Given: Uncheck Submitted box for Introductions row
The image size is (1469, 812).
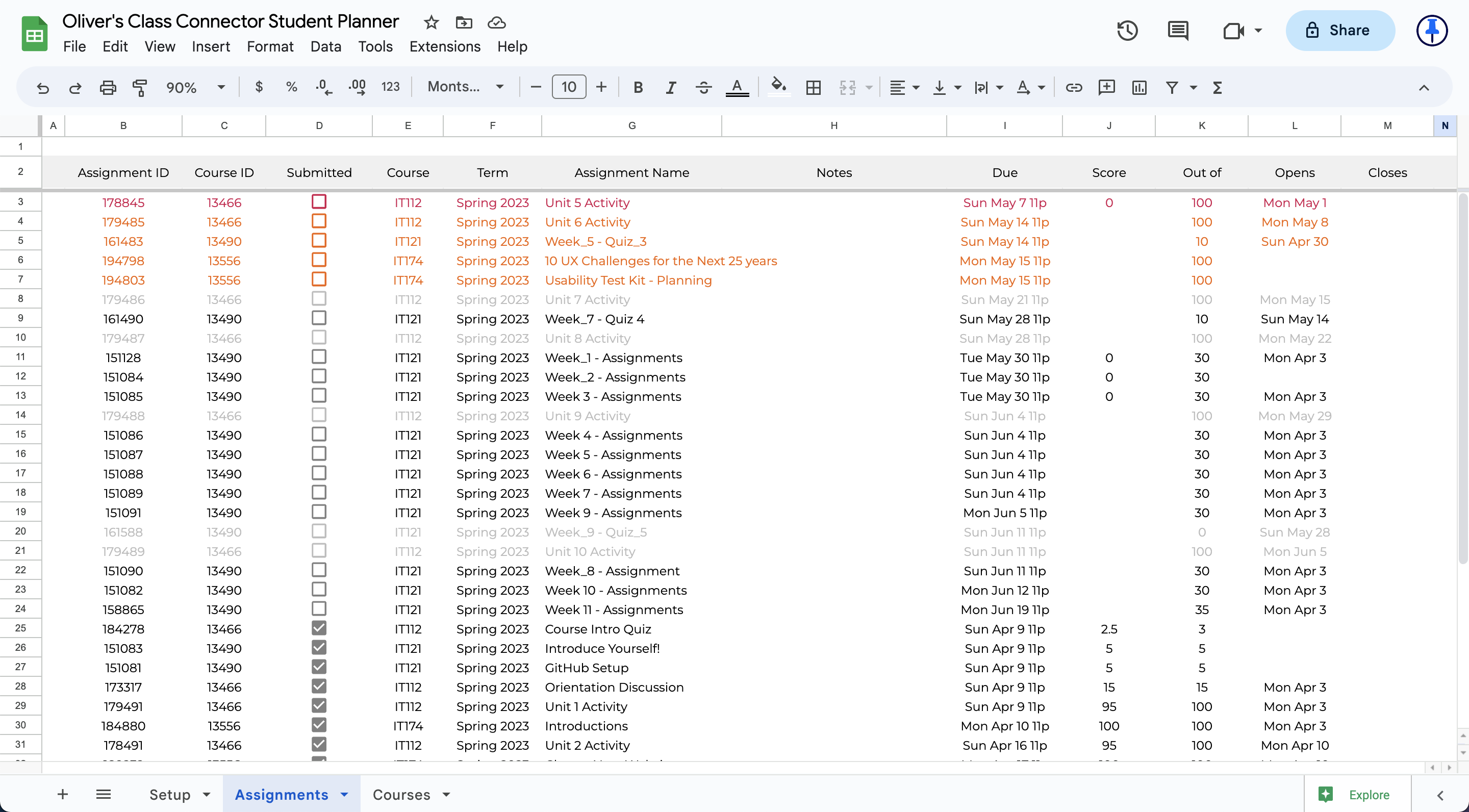Looking at the screenshot, I should 319,725.
